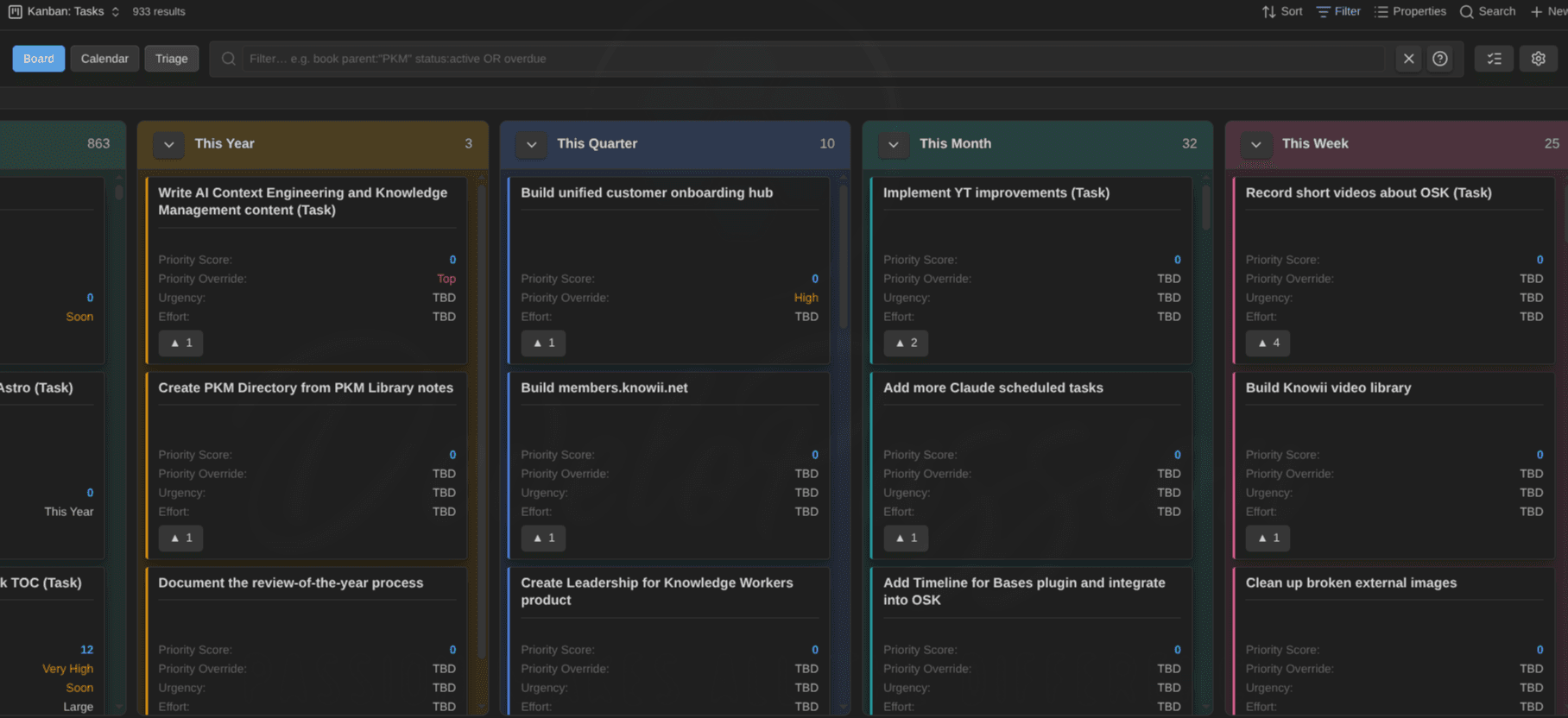The height and width of the screenshot is (718, 1568).
Task: Click the High priority override value
Action: click(806, 298)
